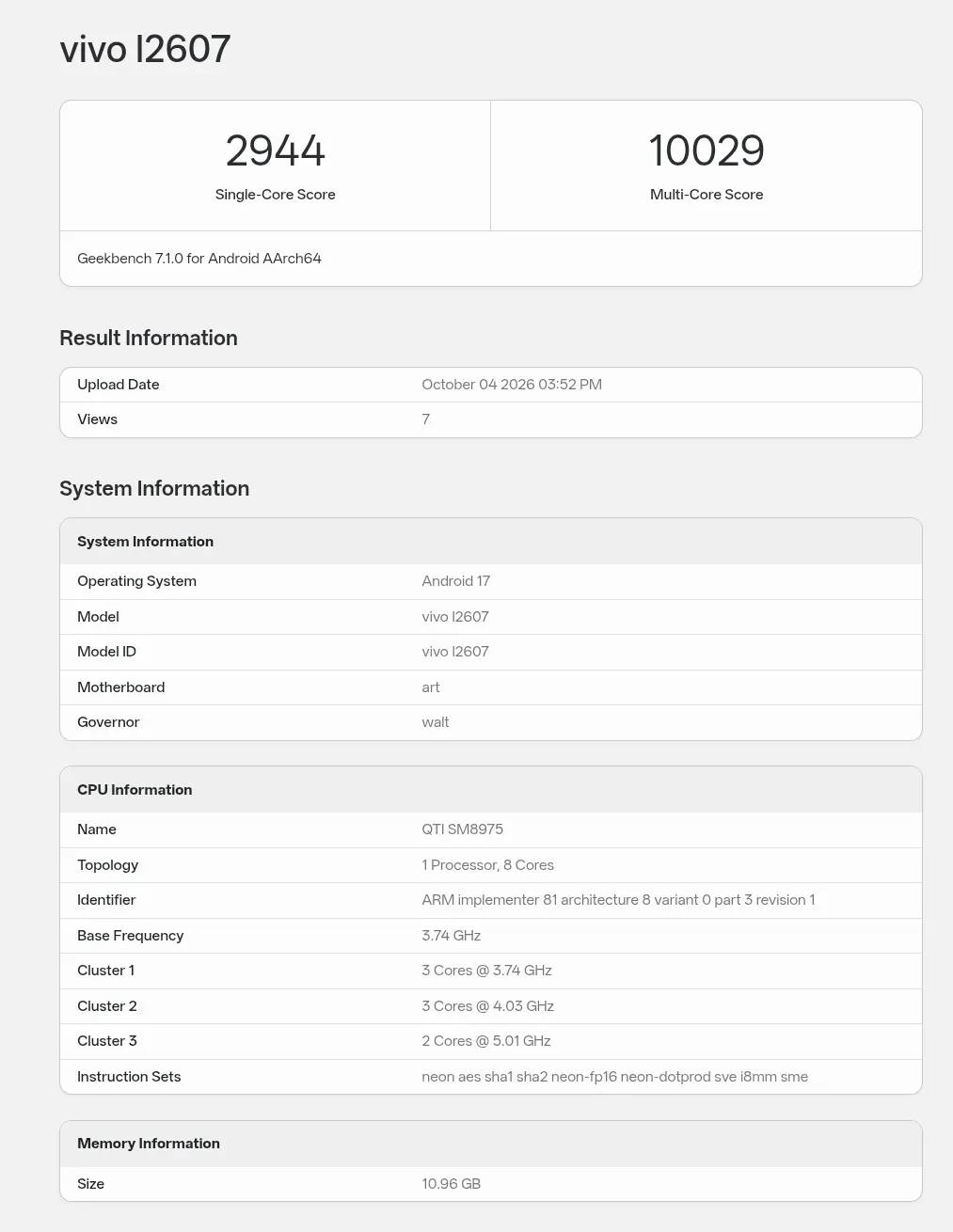Click the Model row label
953x1232 pixels.
98,617
